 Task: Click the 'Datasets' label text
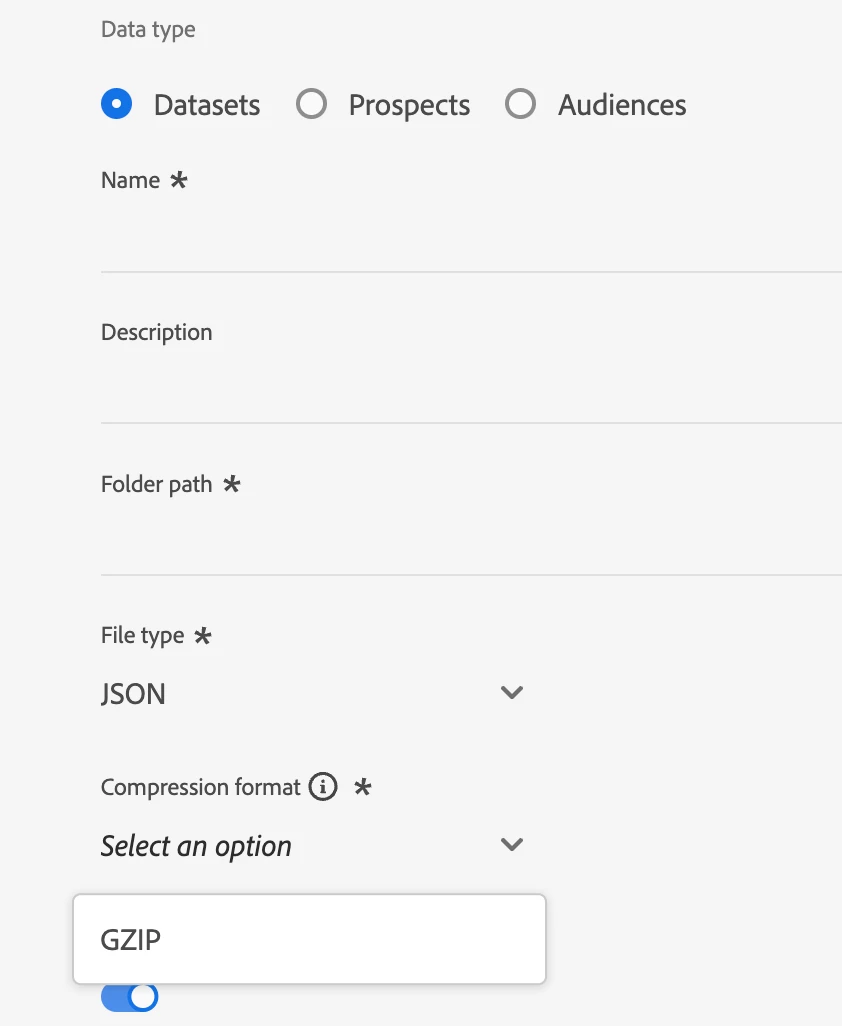pos(207,105)
